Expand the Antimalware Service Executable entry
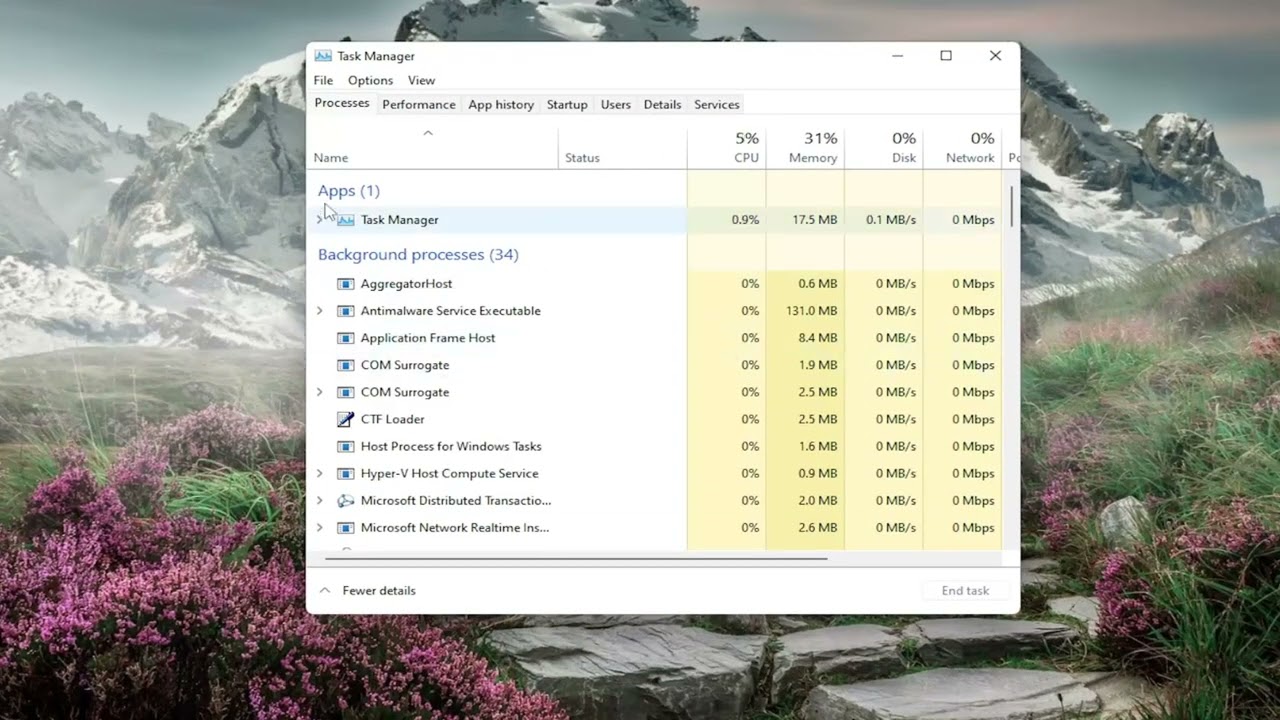Viewport: 1280px width, 720px height. click(x=320, y=311)
